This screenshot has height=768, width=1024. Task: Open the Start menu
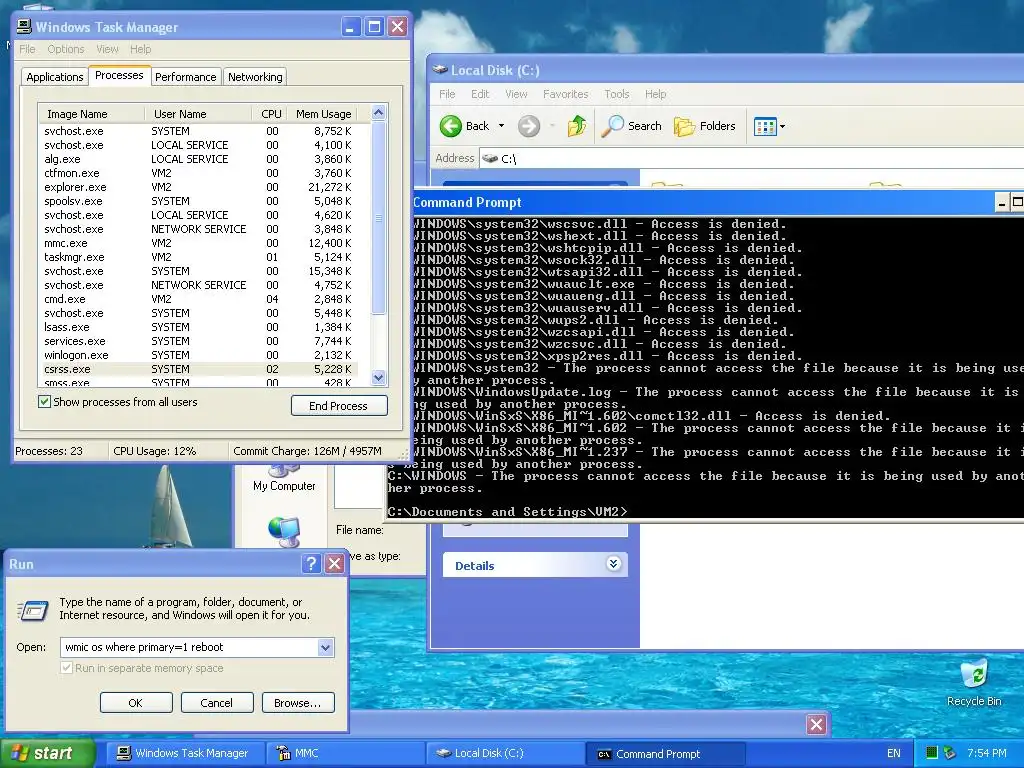tap(47, 753)
